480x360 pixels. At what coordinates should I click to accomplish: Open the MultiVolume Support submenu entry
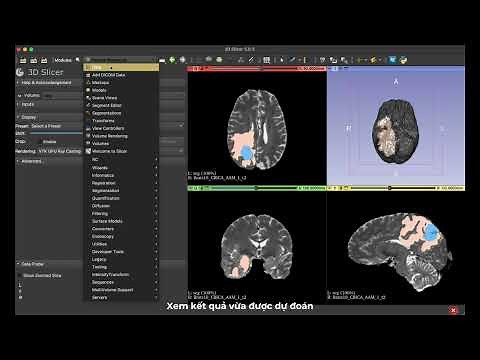point(121,290)
